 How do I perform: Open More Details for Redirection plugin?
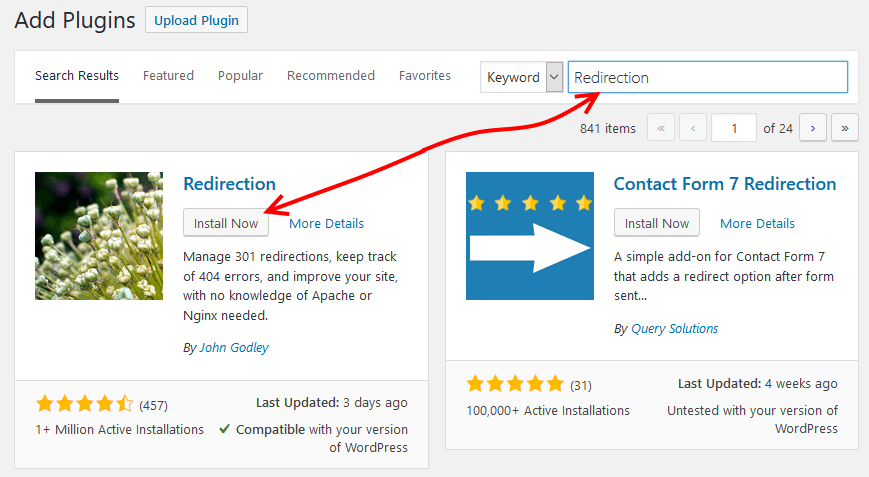point(326,223)
